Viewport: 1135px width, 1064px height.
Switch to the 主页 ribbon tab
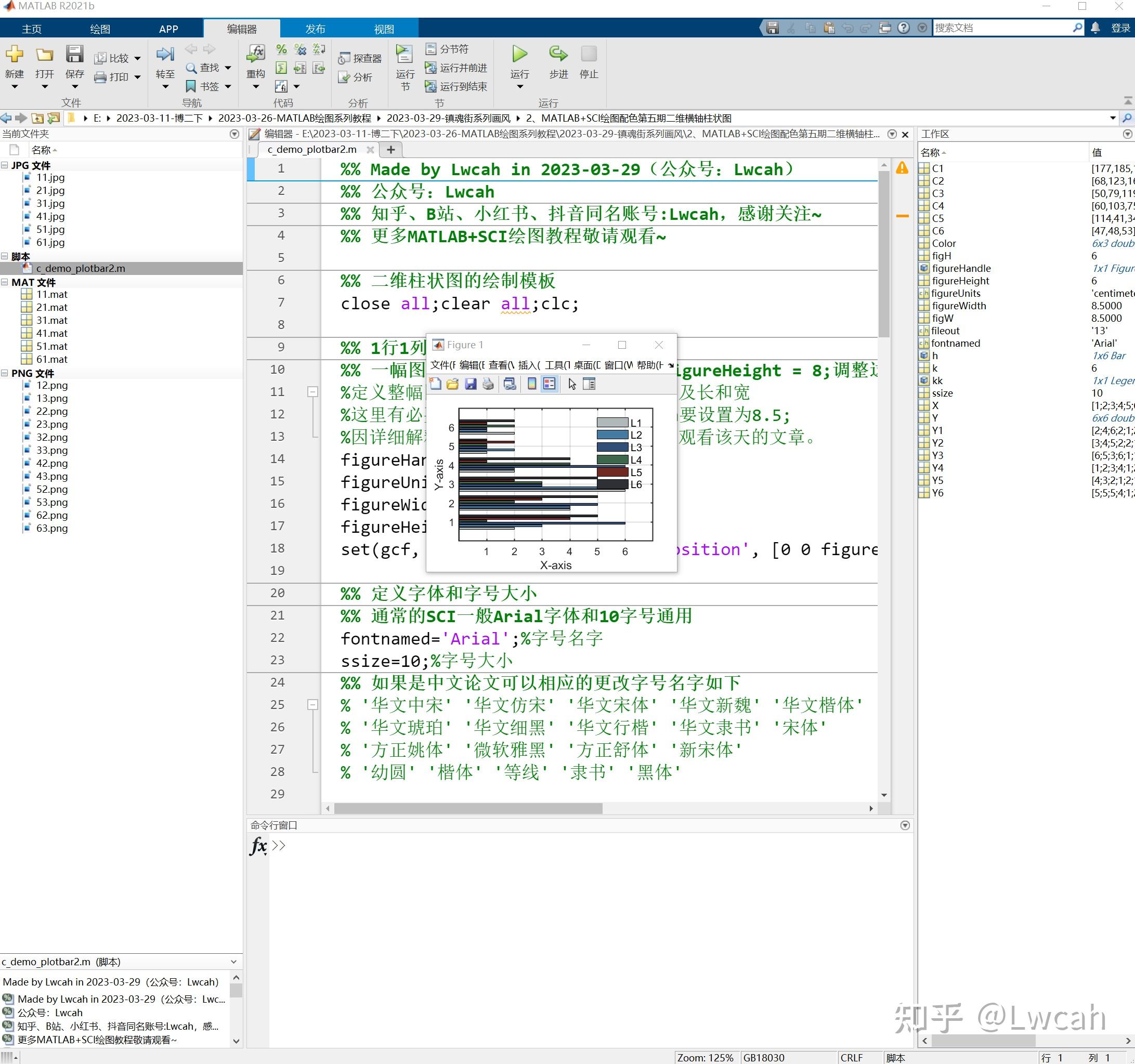pyautogui.click(x=31, y=29)
